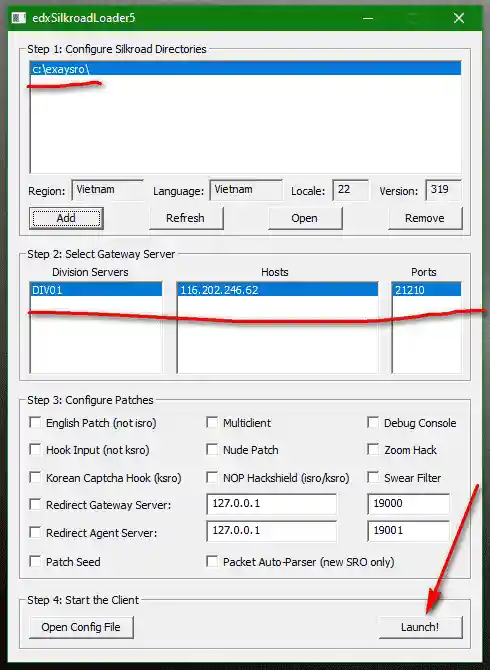Enable the Multiclient checkbox
The height and width of the screenshot is (670, 490).
(212, 423)
